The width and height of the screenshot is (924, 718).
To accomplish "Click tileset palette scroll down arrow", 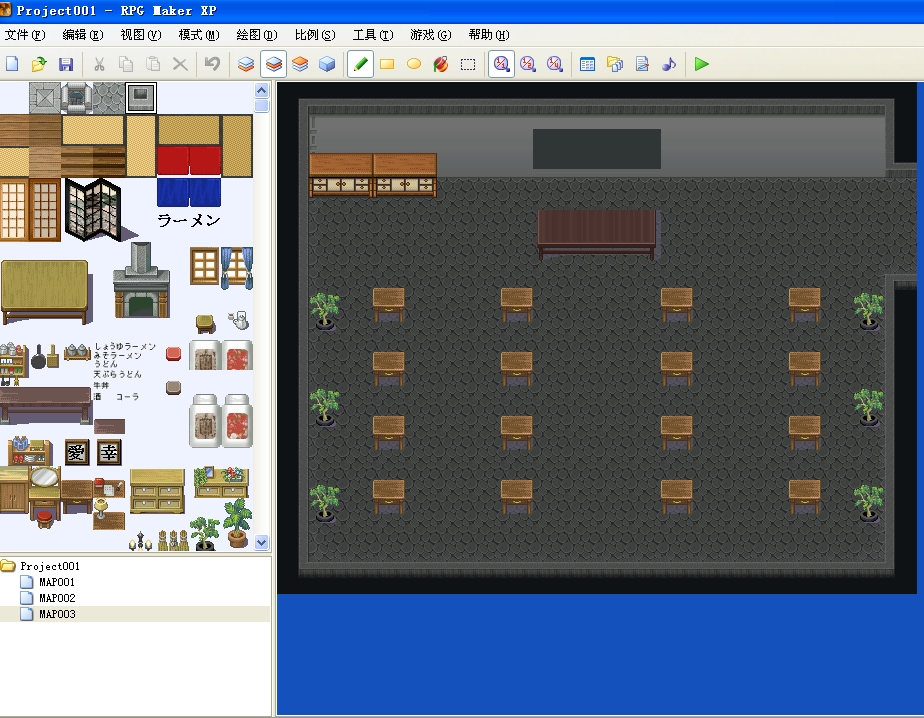I will (x=262, y=542).
